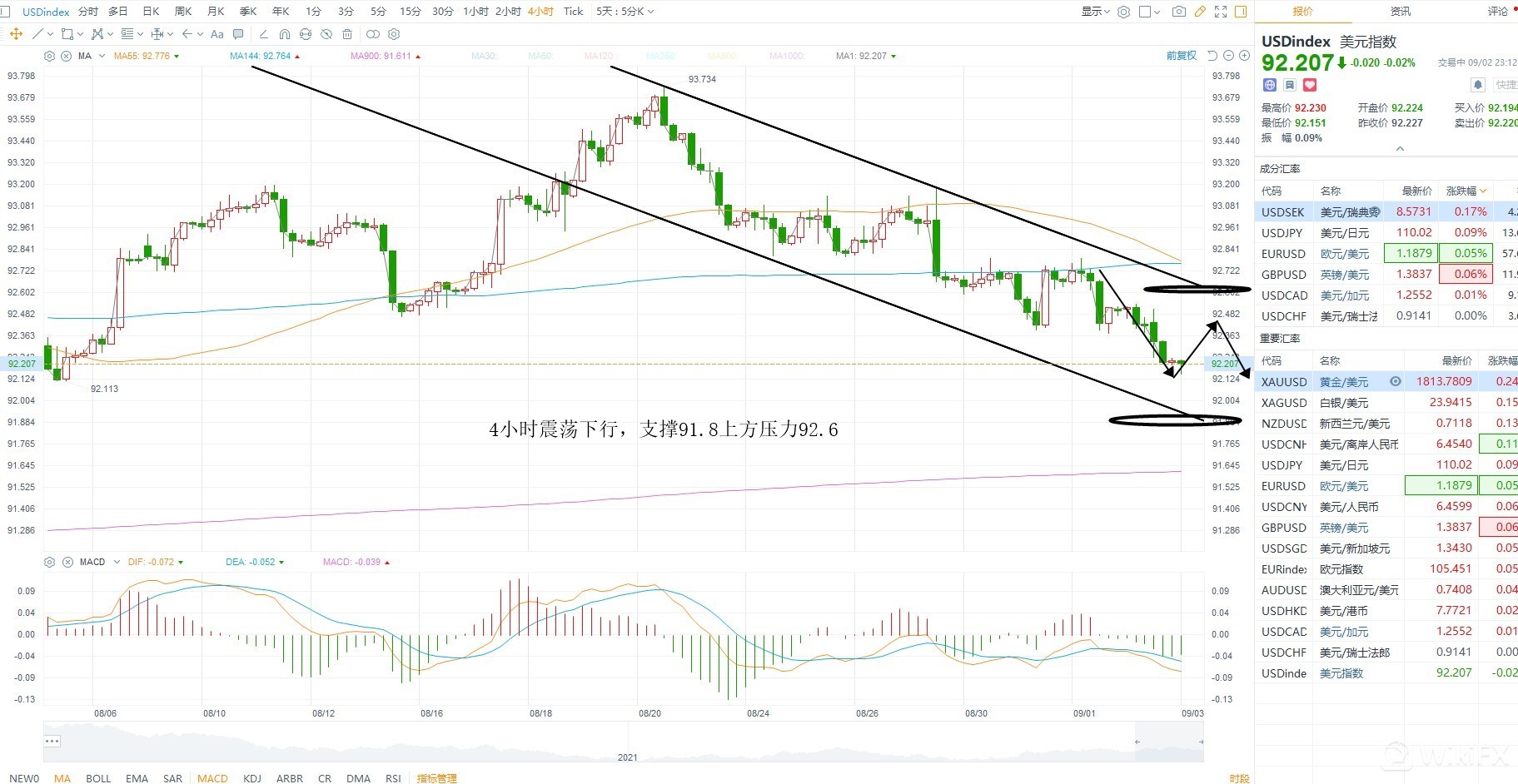Switch to the 资讯 news tab
Viewport: 1518px width, 784px height.
click(1401, 12)
